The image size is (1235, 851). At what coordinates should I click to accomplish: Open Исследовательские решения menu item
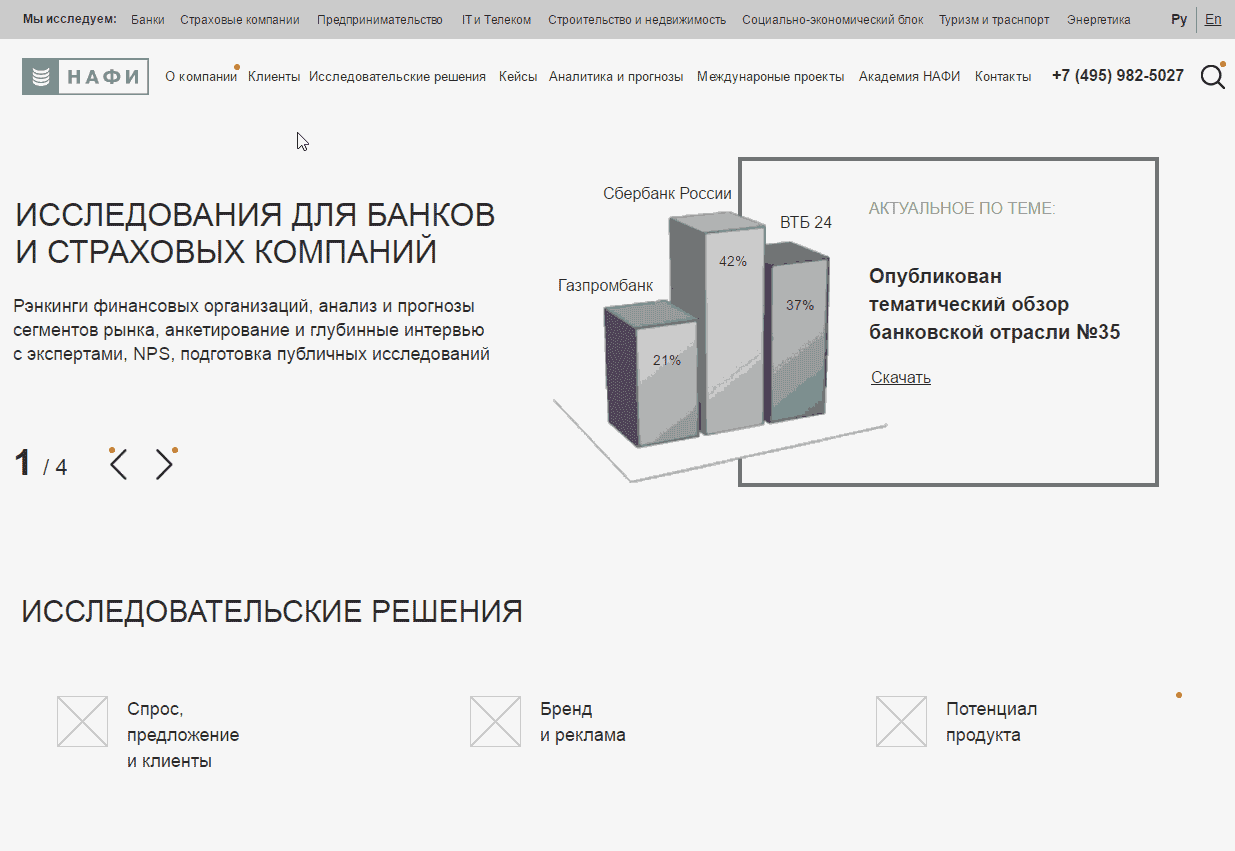397,77
